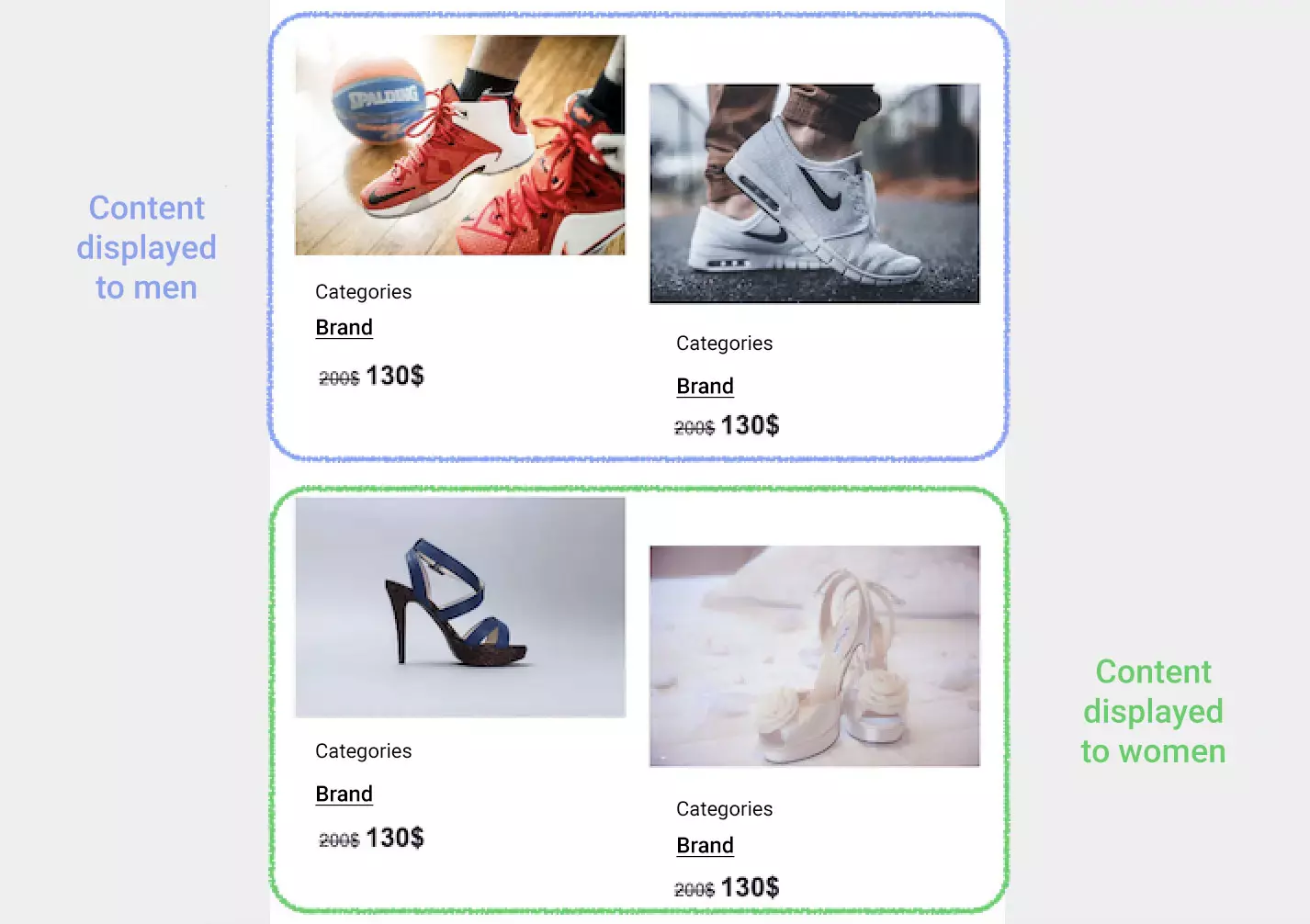The image size is (1310, 924).
Task: Click the 130$ price of white sneaker
Action: pyautogui.click(x=751, y=425)
